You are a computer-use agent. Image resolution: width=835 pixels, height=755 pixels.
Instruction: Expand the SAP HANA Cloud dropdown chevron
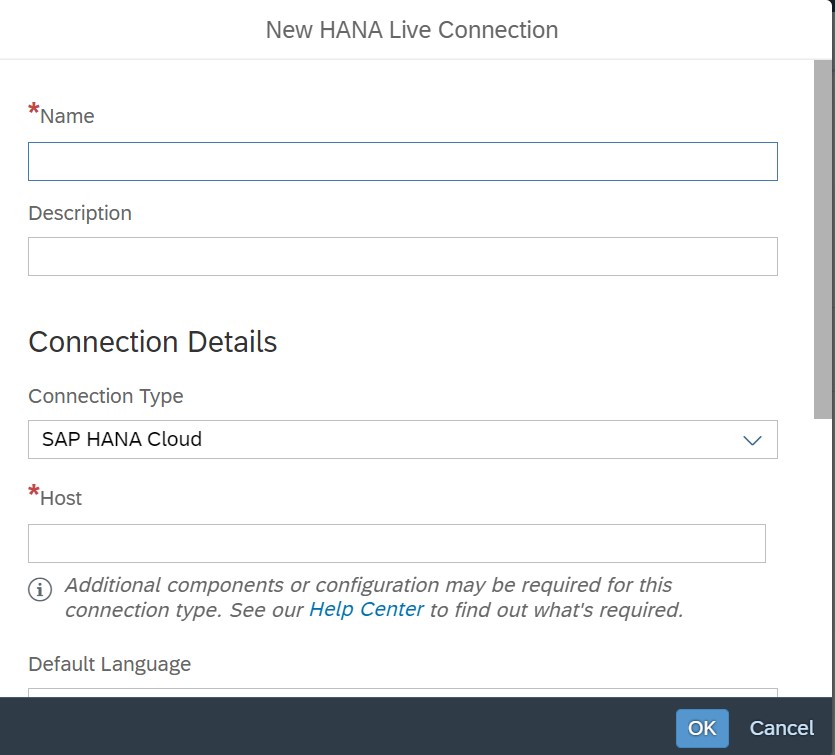click(752, 440)
